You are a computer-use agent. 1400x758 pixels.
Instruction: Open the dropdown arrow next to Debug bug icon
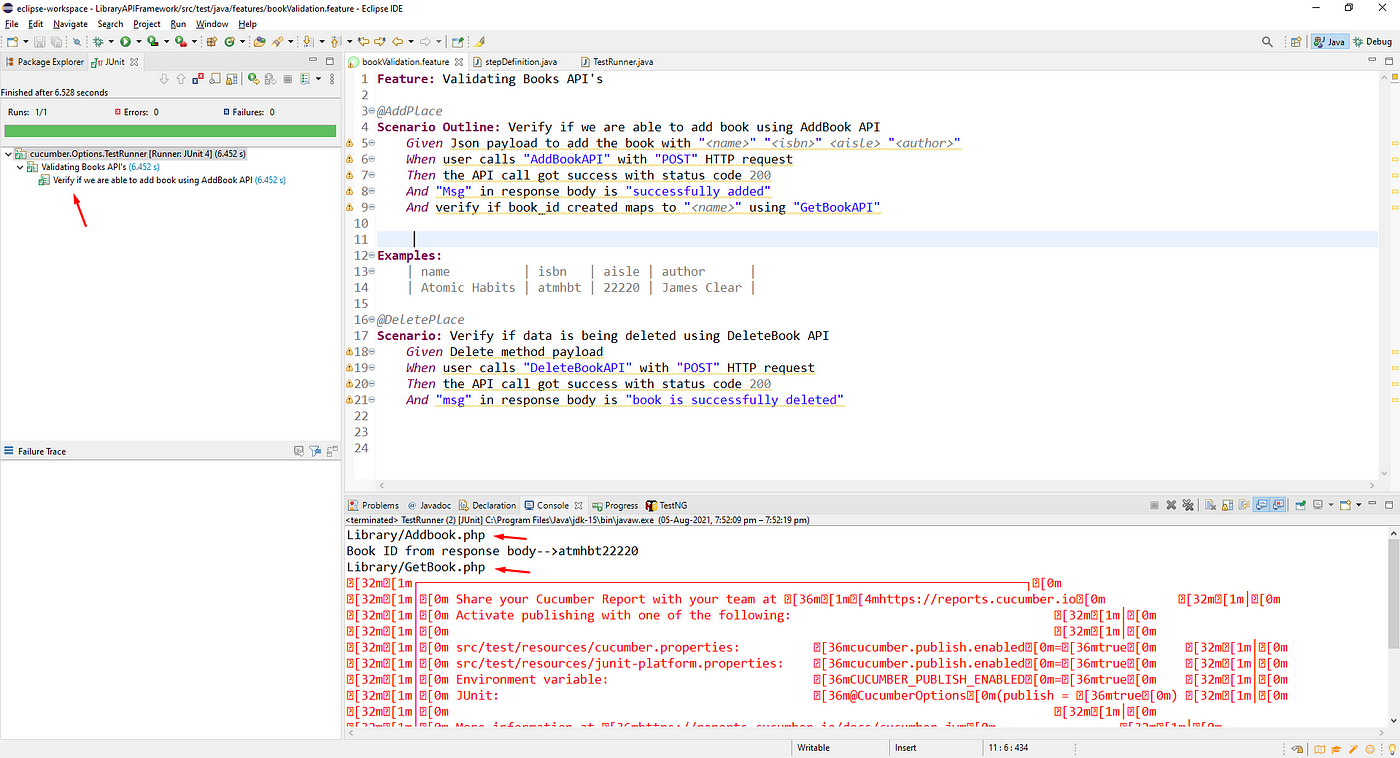coord(111,42)
